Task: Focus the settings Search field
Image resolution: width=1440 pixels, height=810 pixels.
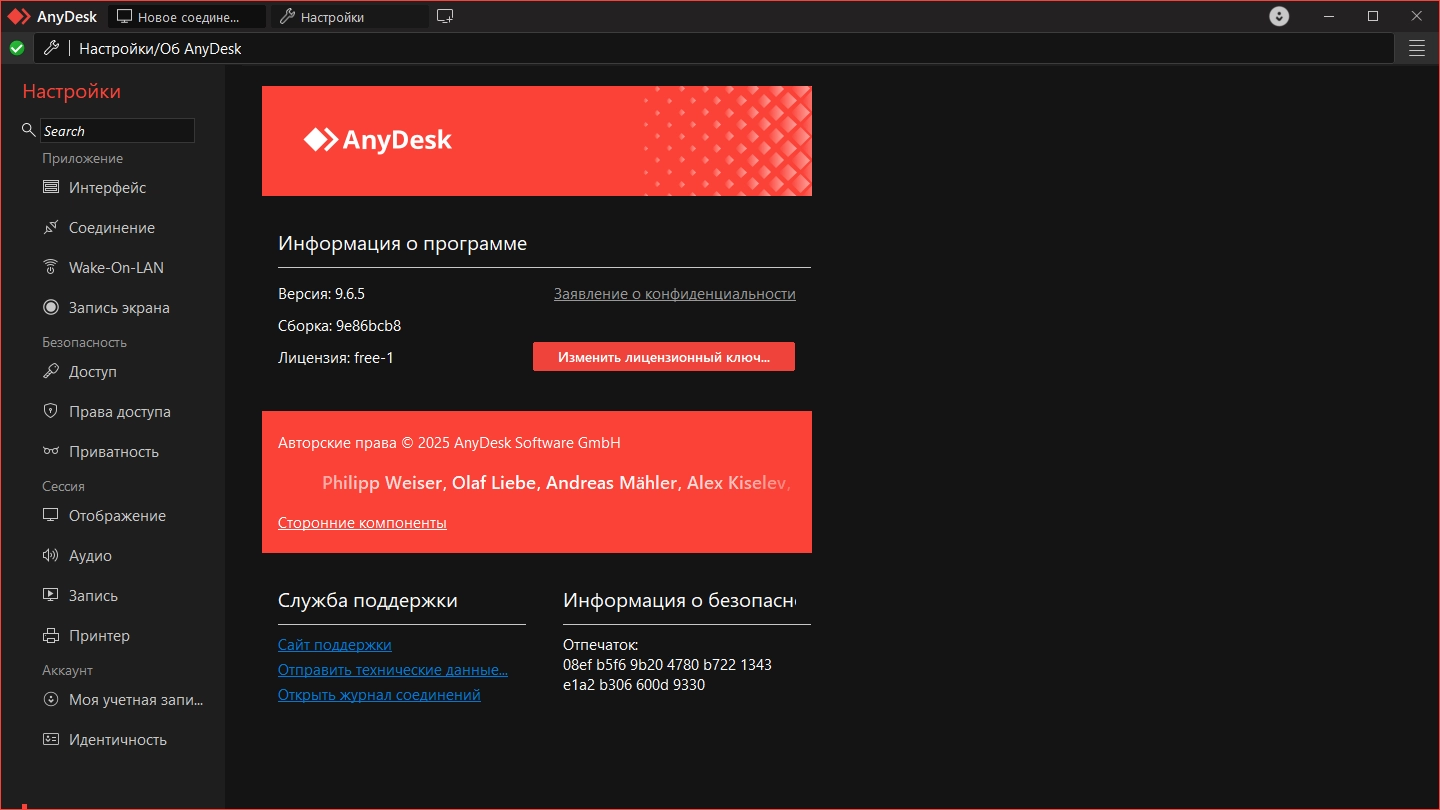Action: (x=117, y=131)
